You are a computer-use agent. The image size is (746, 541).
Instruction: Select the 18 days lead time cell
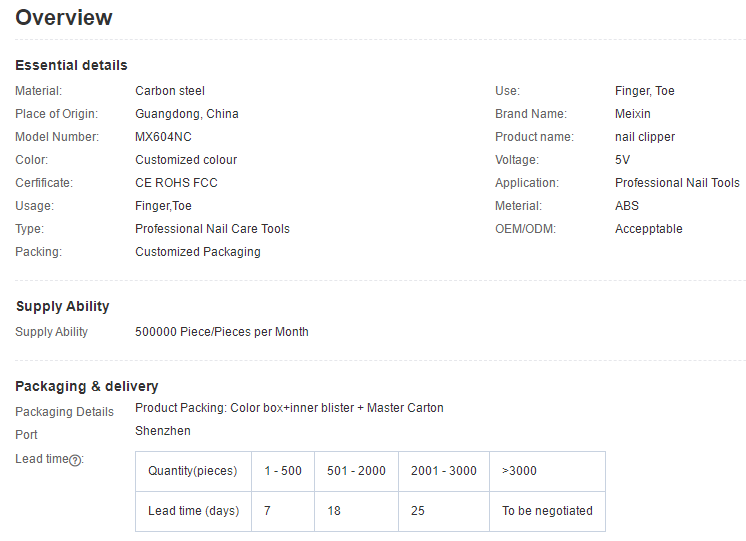tap(334, 511)
